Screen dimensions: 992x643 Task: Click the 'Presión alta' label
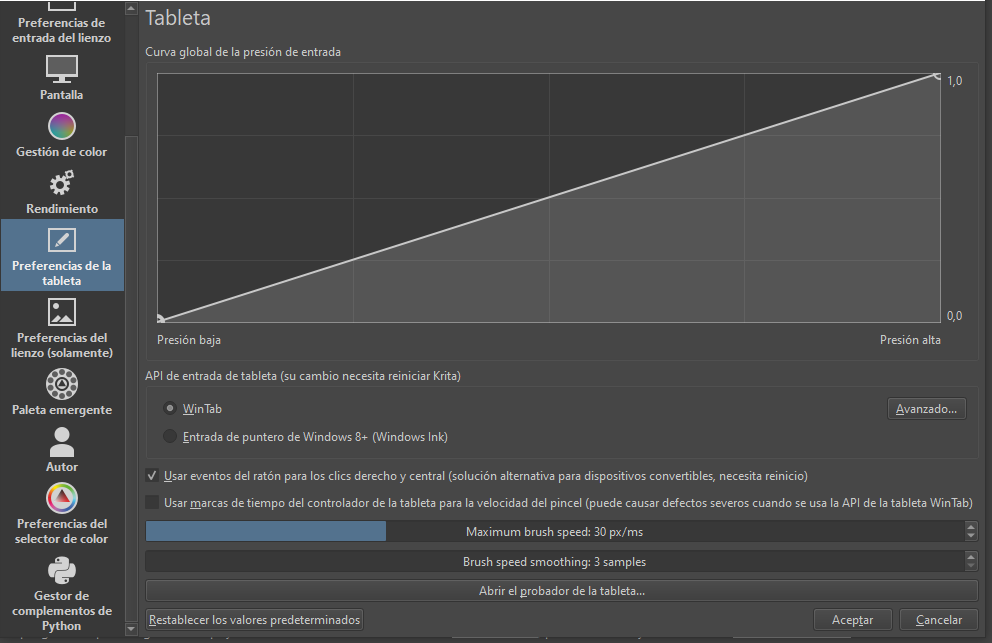(910, 340)
